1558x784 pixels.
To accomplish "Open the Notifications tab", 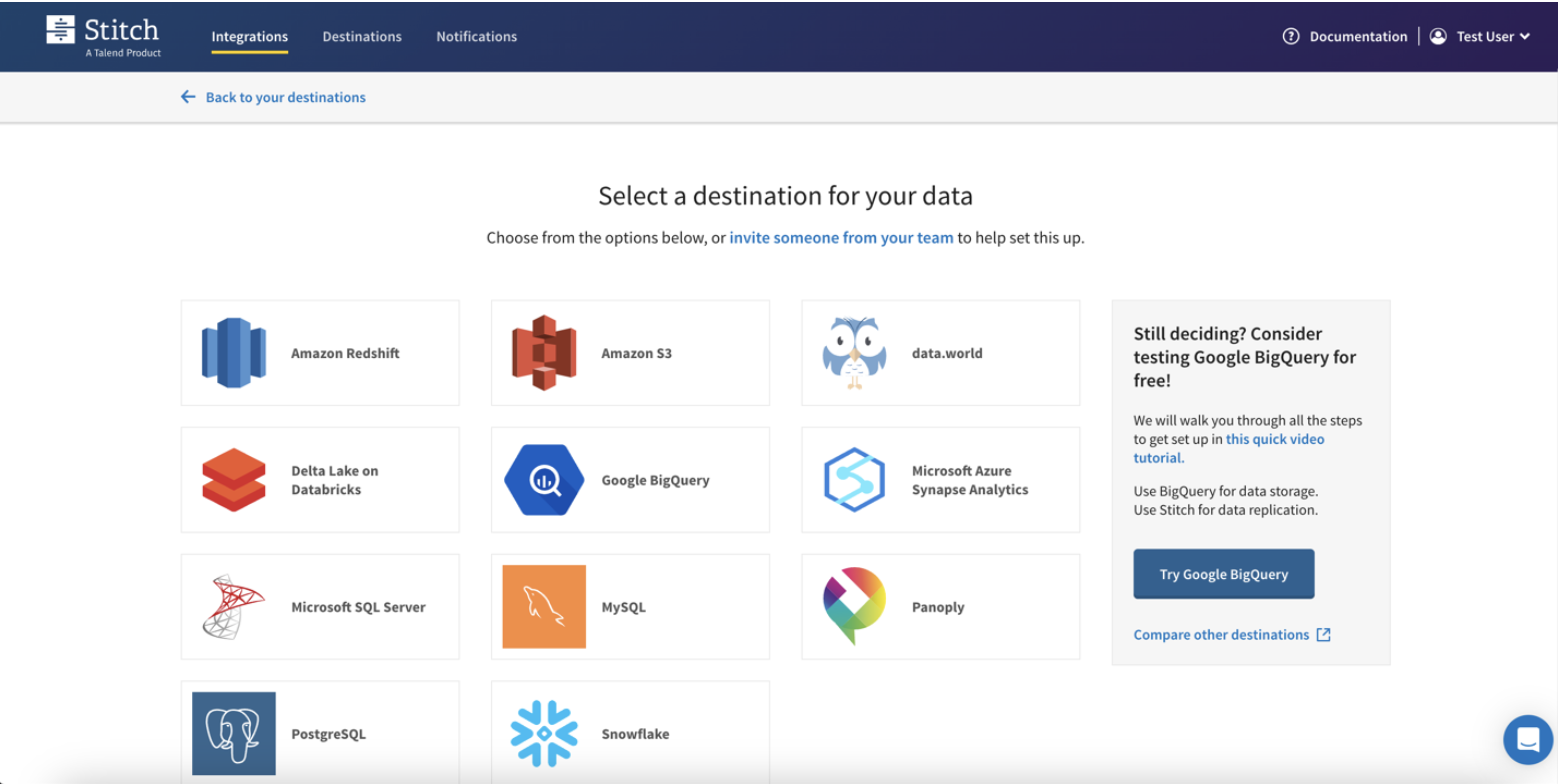I will point(476,37).
